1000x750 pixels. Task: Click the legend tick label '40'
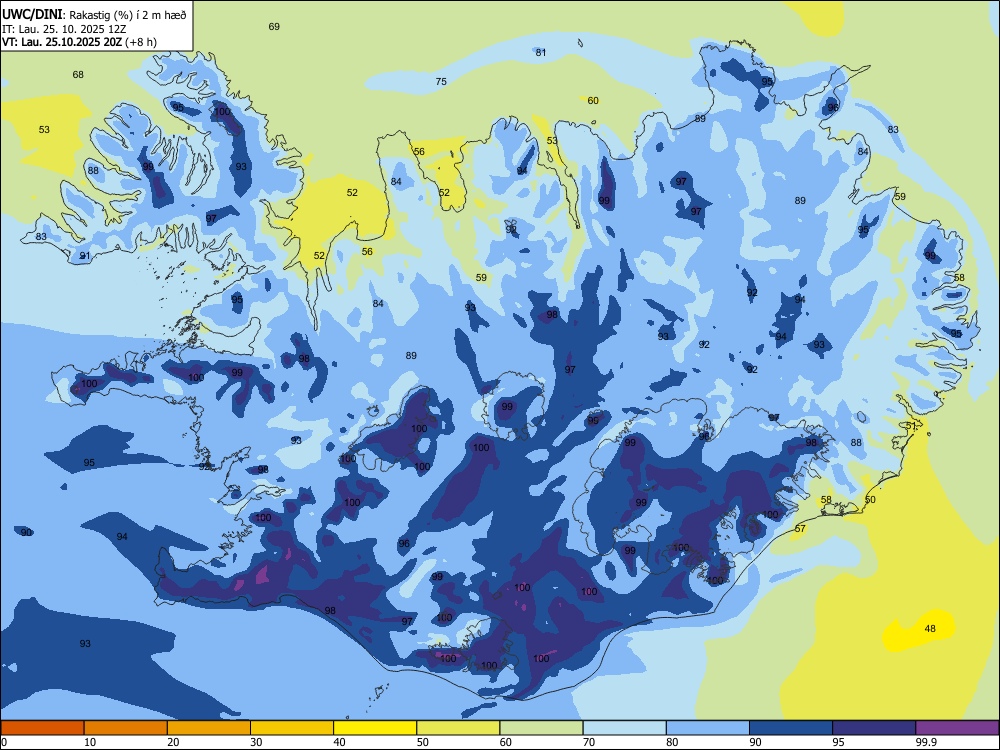tap(340, 742)
